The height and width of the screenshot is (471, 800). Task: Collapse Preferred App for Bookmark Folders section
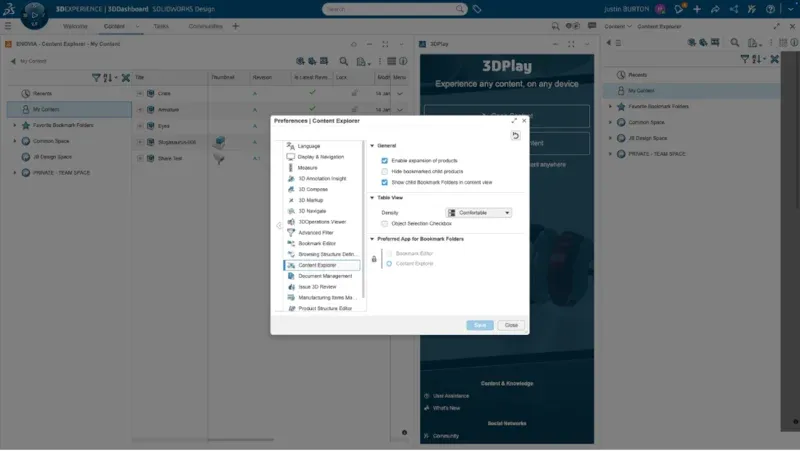(372, 239)
